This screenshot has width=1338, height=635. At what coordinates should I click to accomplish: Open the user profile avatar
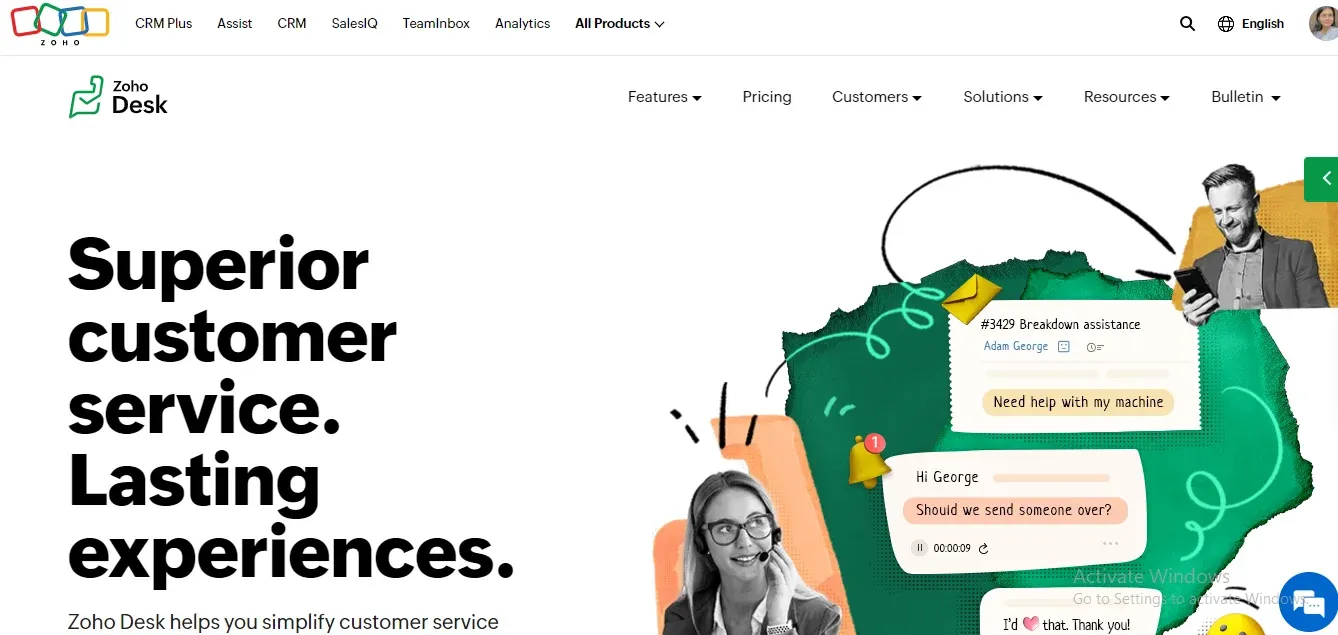click(x=1324, y=23)
